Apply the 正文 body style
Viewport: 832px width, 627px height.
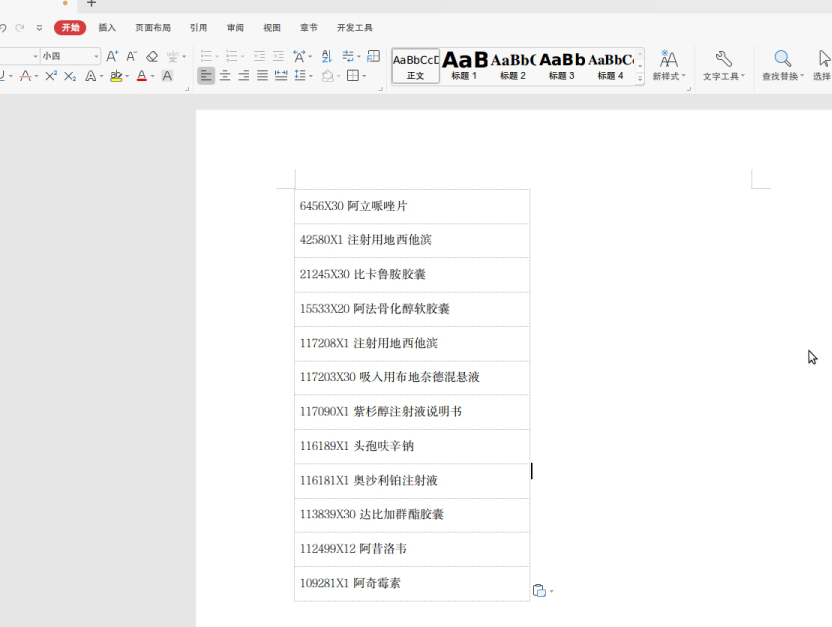[415, 66]
